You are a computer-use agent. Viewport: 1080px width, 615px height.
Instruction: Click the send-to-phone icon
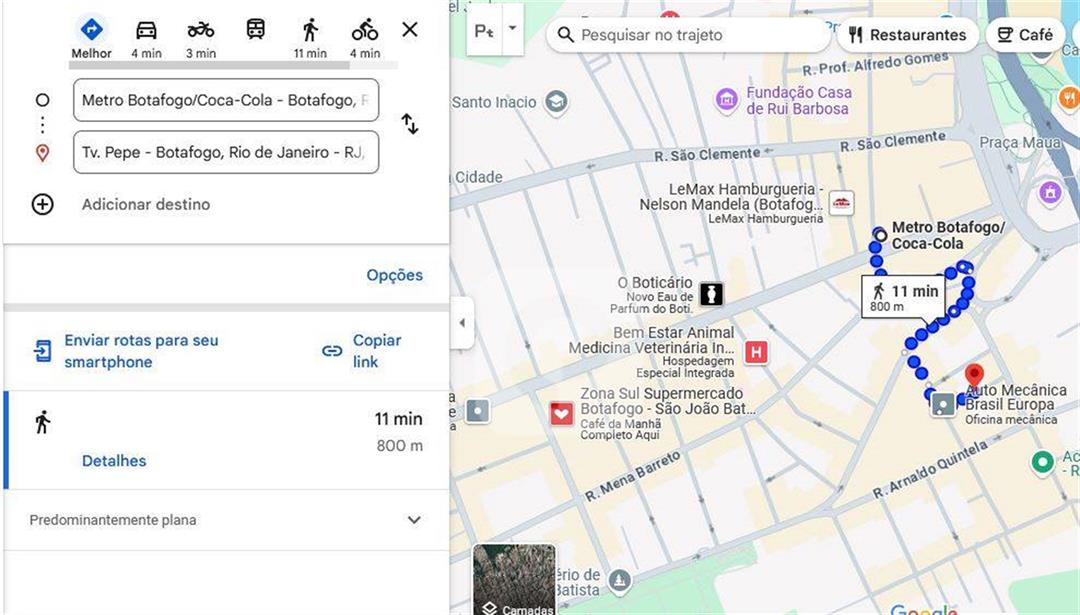click(43, 351)
